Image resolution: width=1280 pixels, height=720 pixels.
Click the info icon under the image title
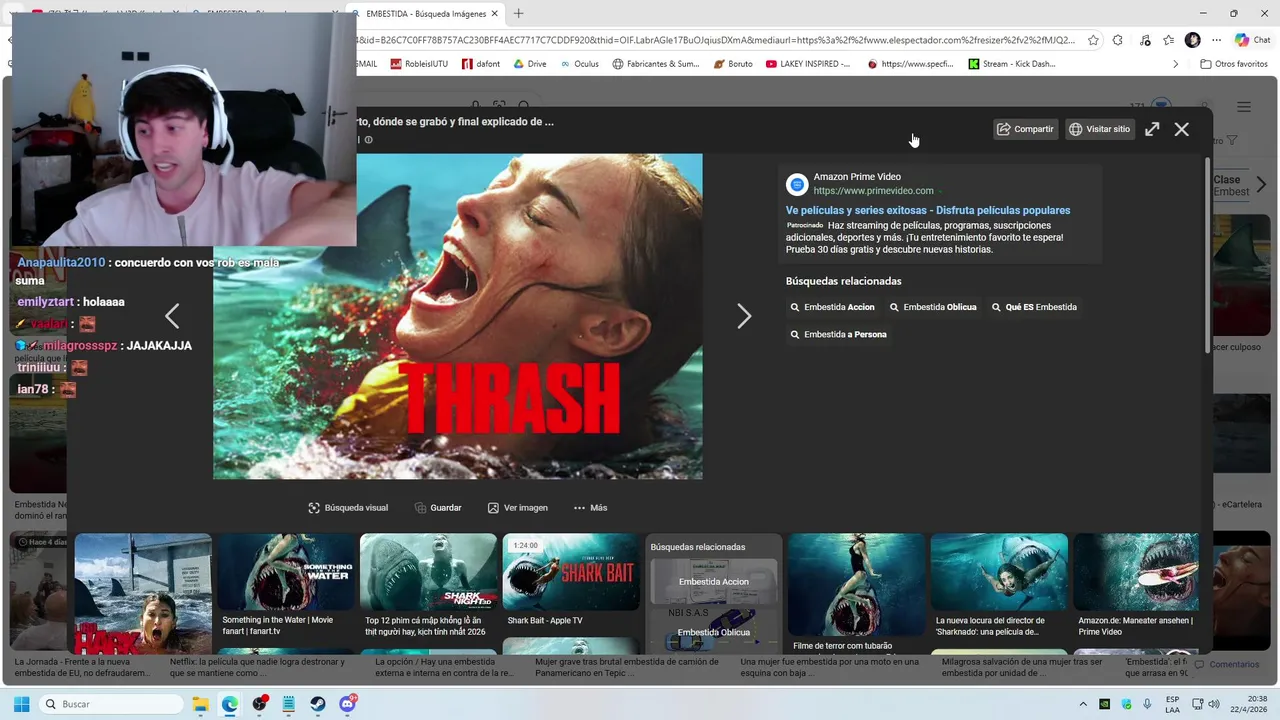(368, 140)
